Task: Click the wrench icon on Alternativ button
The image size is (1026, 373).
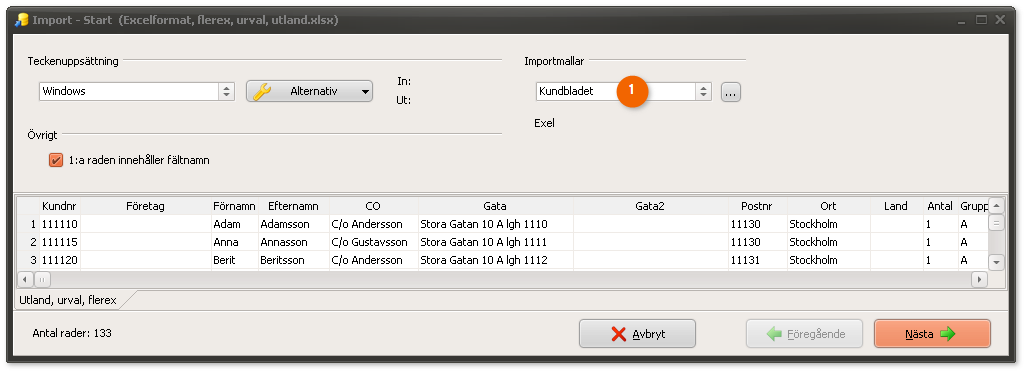Action: point(262,92)
